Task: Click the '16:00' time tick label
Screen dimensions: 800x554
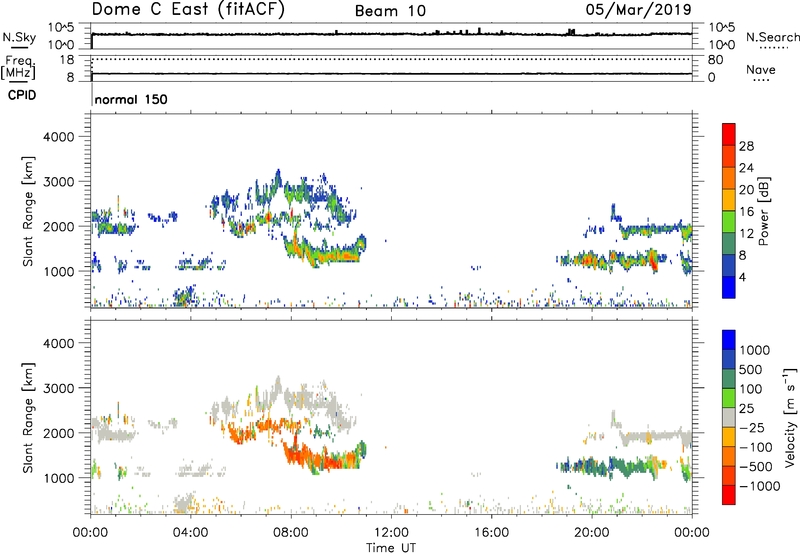Action: point(491,533)
